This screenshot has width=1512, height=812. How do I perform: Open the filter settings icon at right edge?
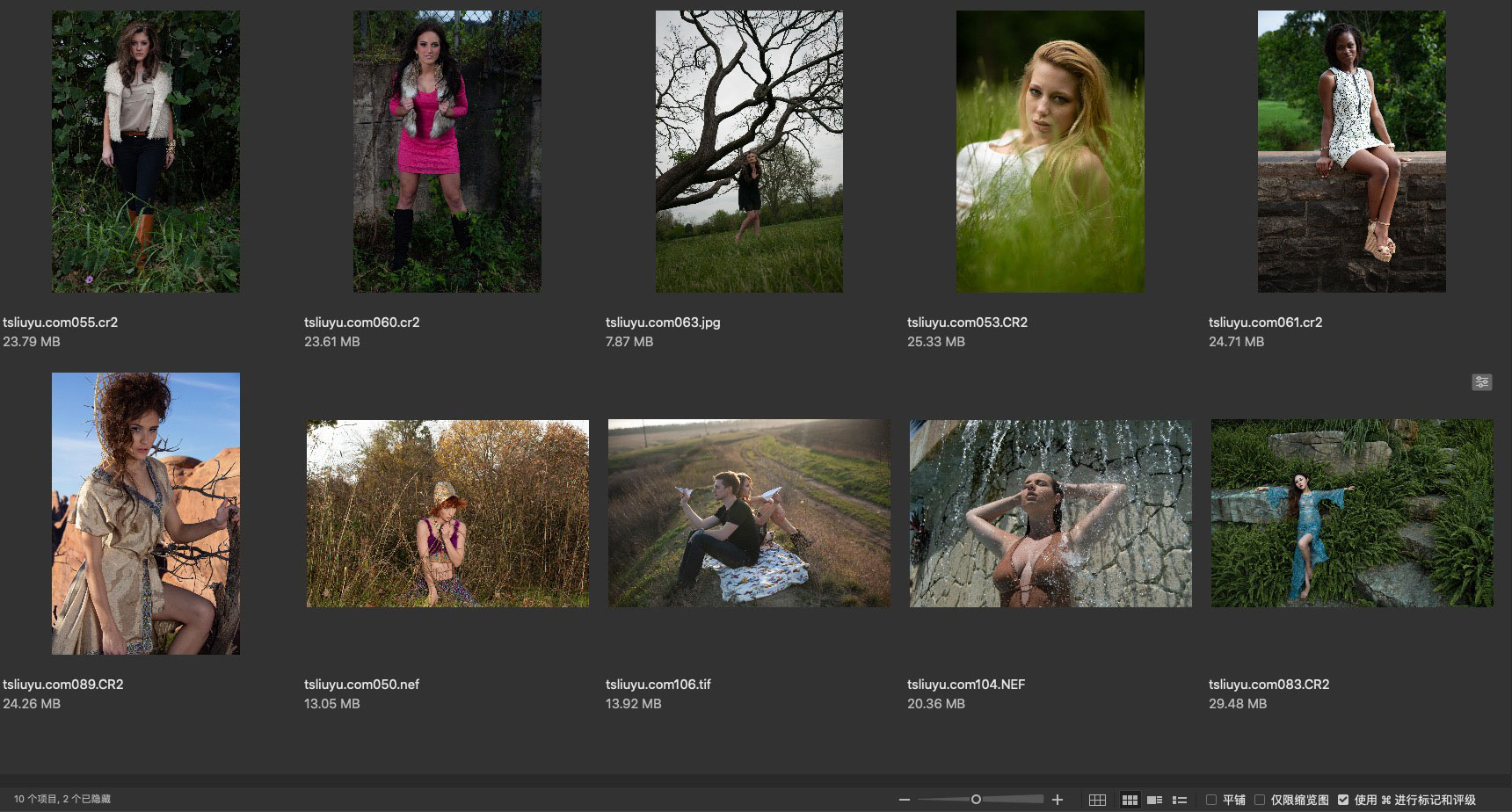point(1482,382)
